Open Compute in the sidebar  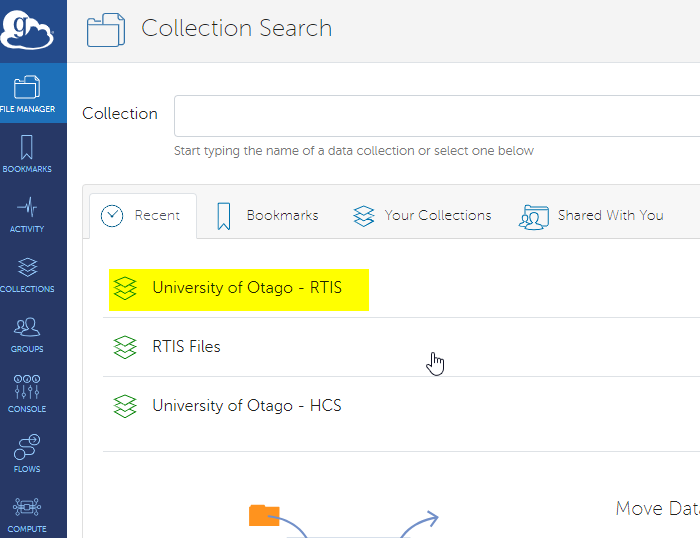(x=28, y=514)
